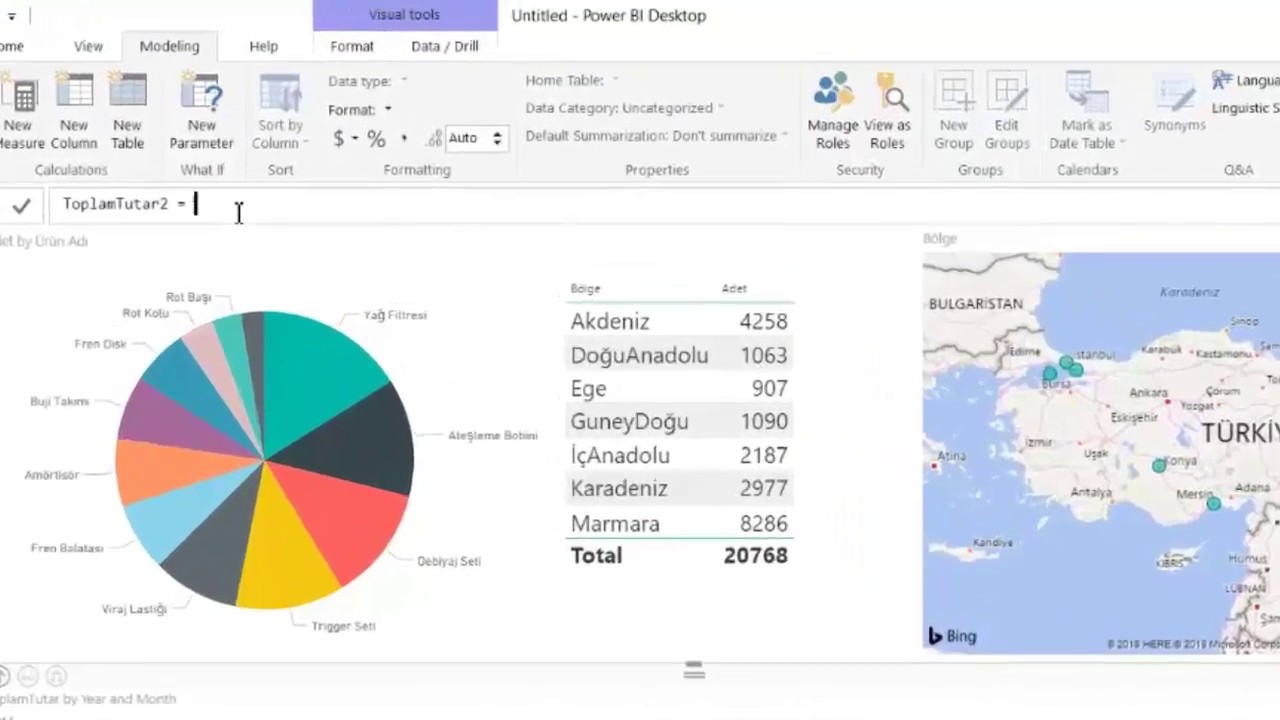Viewport: 1280px width, 720px height.
Task: Switch to the Modeling tab
Action: [169, 46]
